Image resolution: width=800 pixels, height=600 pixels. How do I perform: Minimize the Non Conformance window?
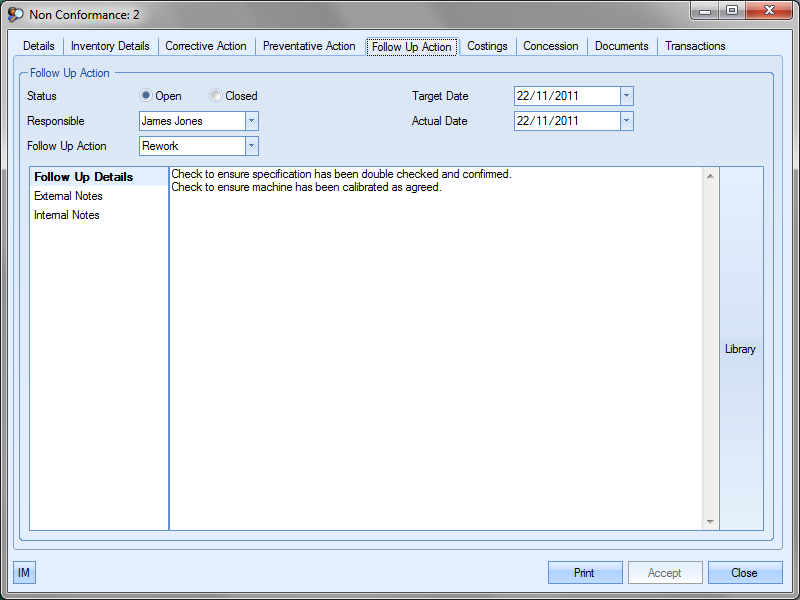pos(705,10)
